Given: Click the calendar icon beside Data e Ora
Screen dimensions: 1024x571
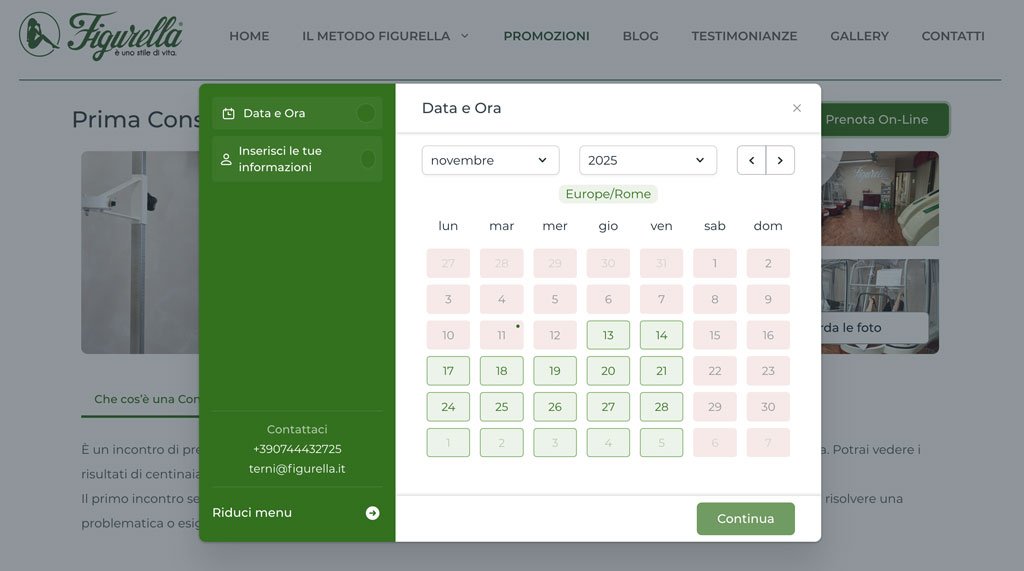Looking at the screenshot, I should click(228, 114).
